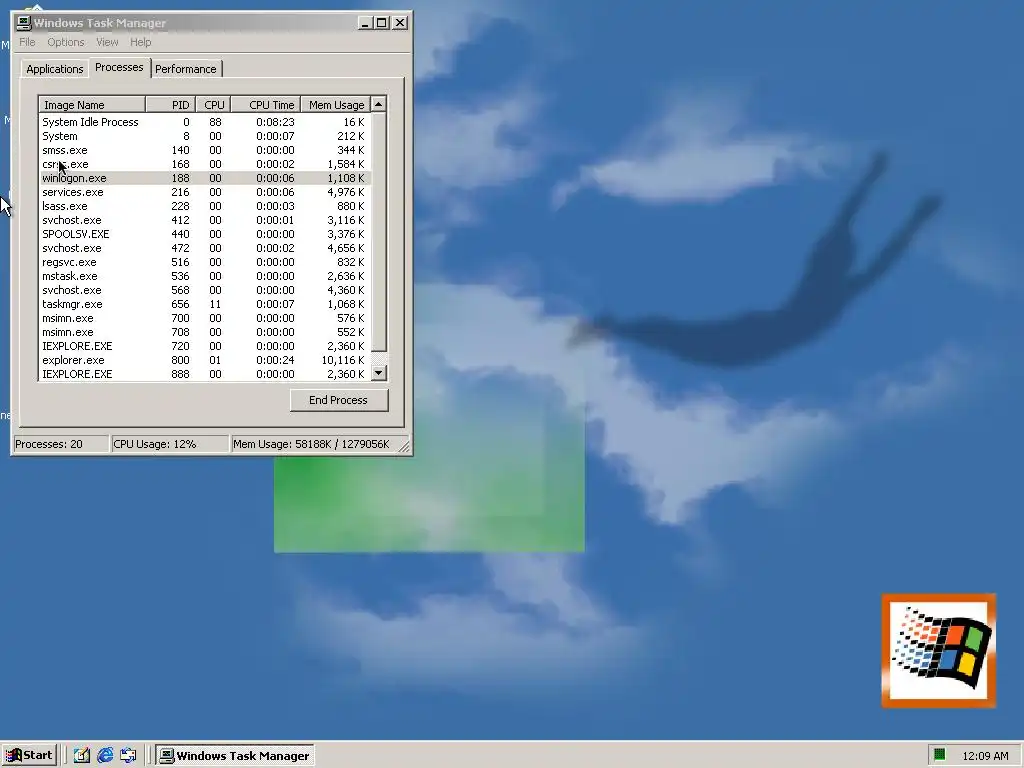Select the mstask.exe process
The image size is (1024, 768).
[x=204, y=276]
